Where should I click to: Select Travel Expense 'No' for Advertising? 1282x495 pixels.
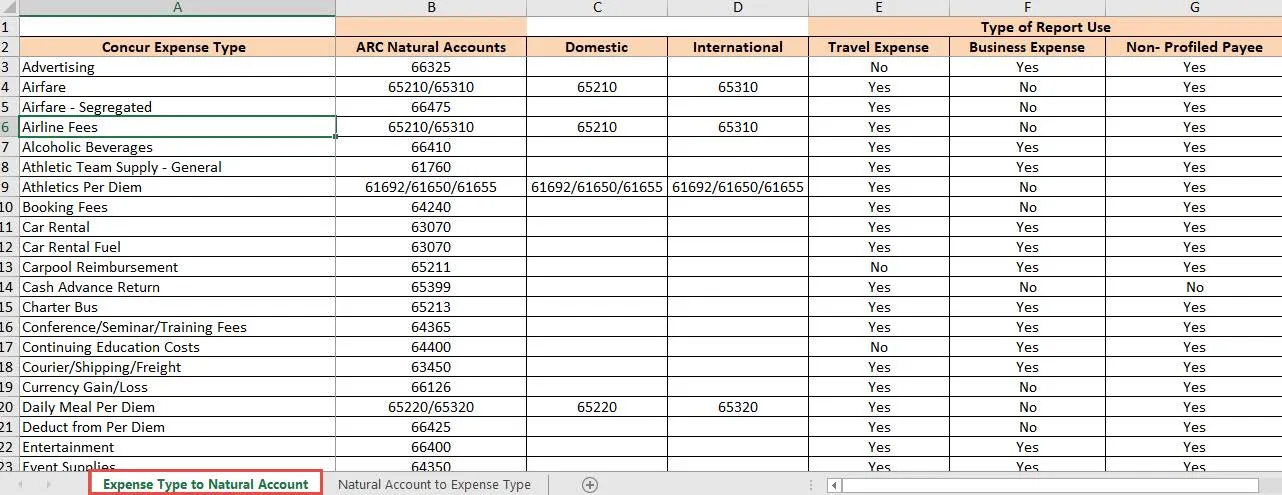point(879,67)
